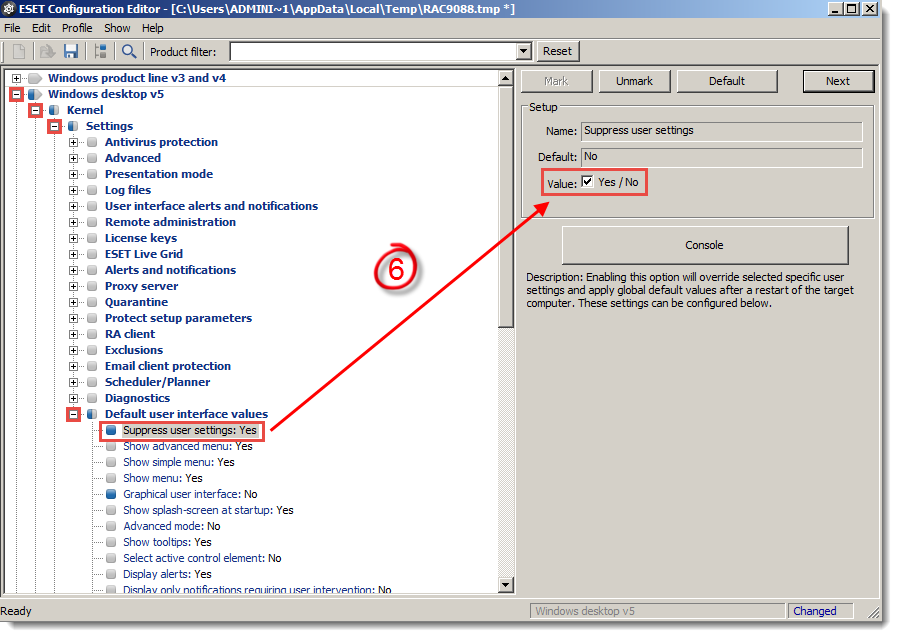The height and width of the screenshot is (637, 897).
Task: Click the tree scrollbar up arrow
Action: pyautogui.click(x=506, y=78)
